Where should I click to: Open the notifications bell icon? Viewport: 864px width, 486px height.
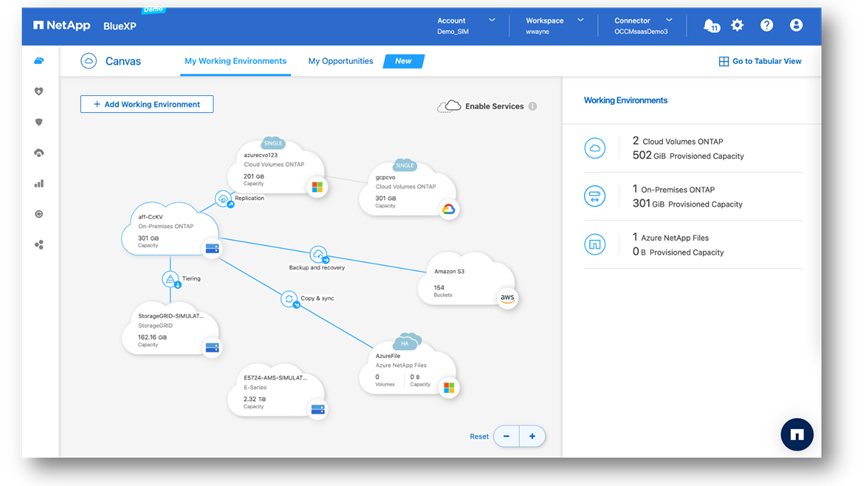pos(711,25)
